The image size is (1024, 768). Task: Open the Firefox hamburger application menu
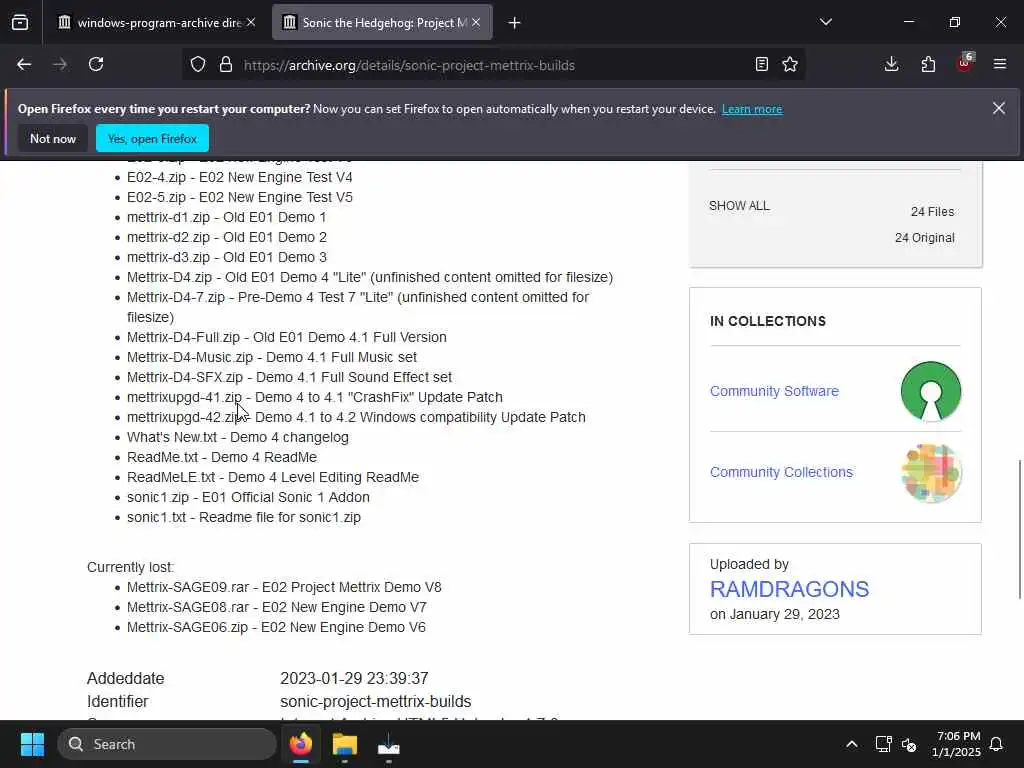[1000, 65]
